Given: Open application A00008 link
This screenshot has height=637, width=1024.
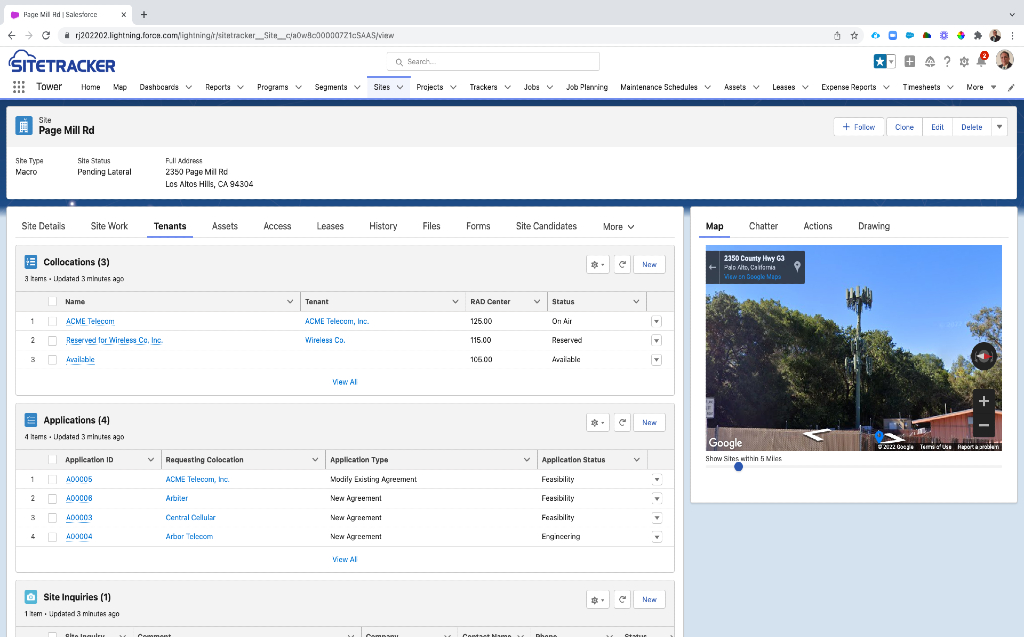Looking at the screenshot, I should coord(79,498).
